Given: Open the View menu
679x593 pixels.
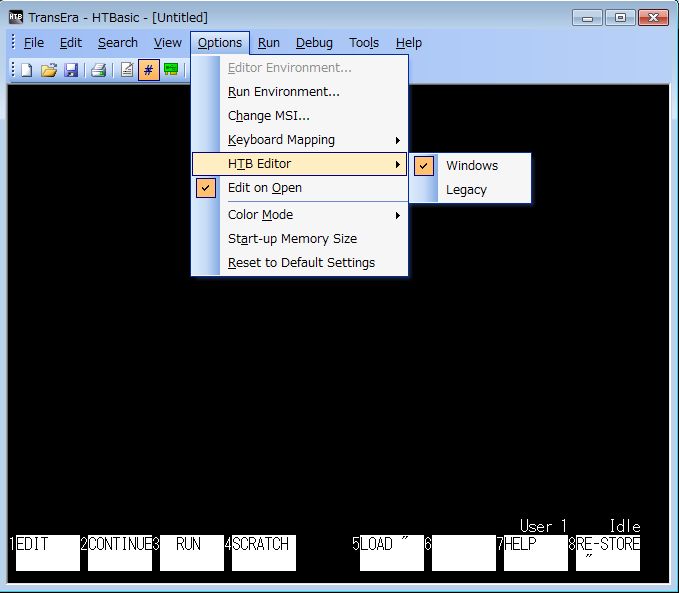Looking at the screenshot, I should click(x=168, y=43).
